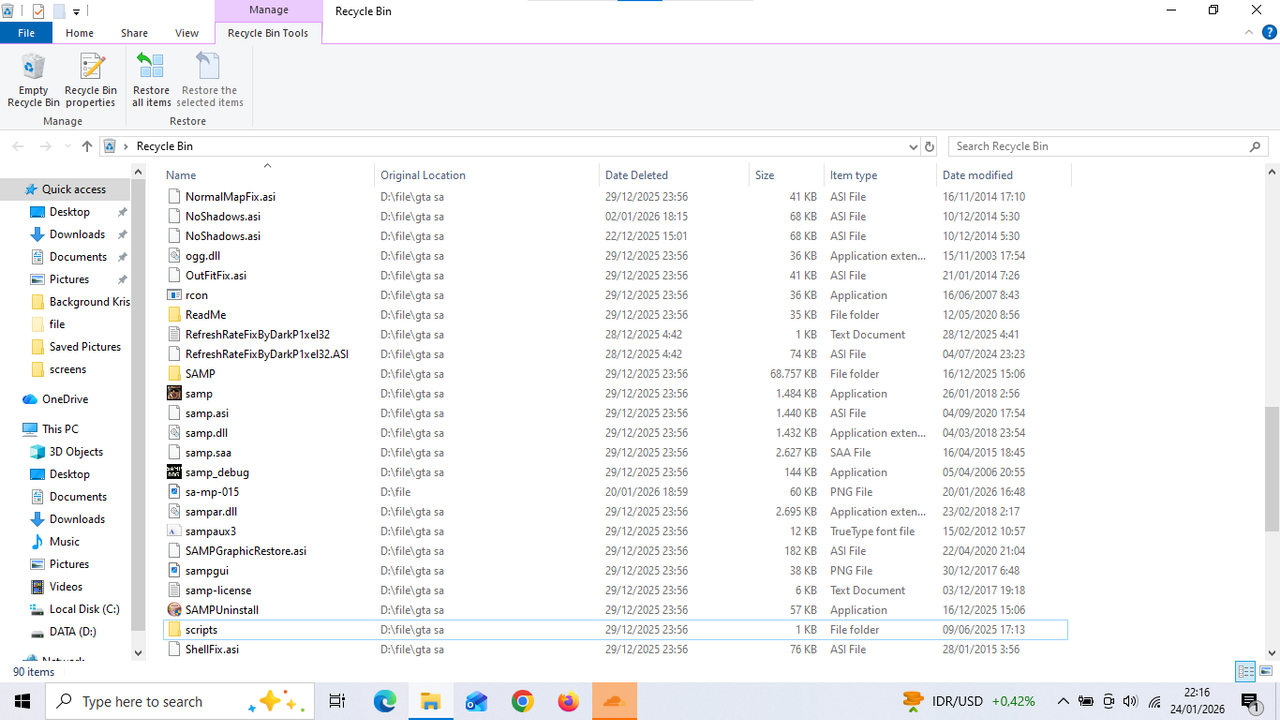Open the Recent locations dropdown arrow
The image size is (1280, 720).
coord(68,146)
